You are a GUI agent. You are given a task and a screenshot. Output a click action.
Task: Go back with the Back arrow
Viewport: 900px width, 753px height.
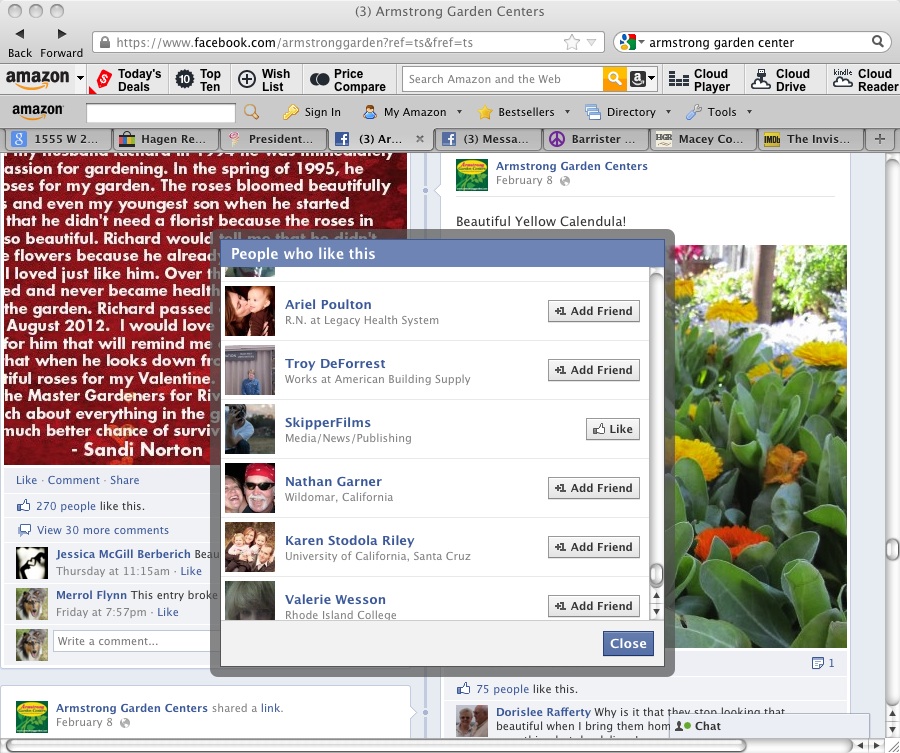(20, 34)
